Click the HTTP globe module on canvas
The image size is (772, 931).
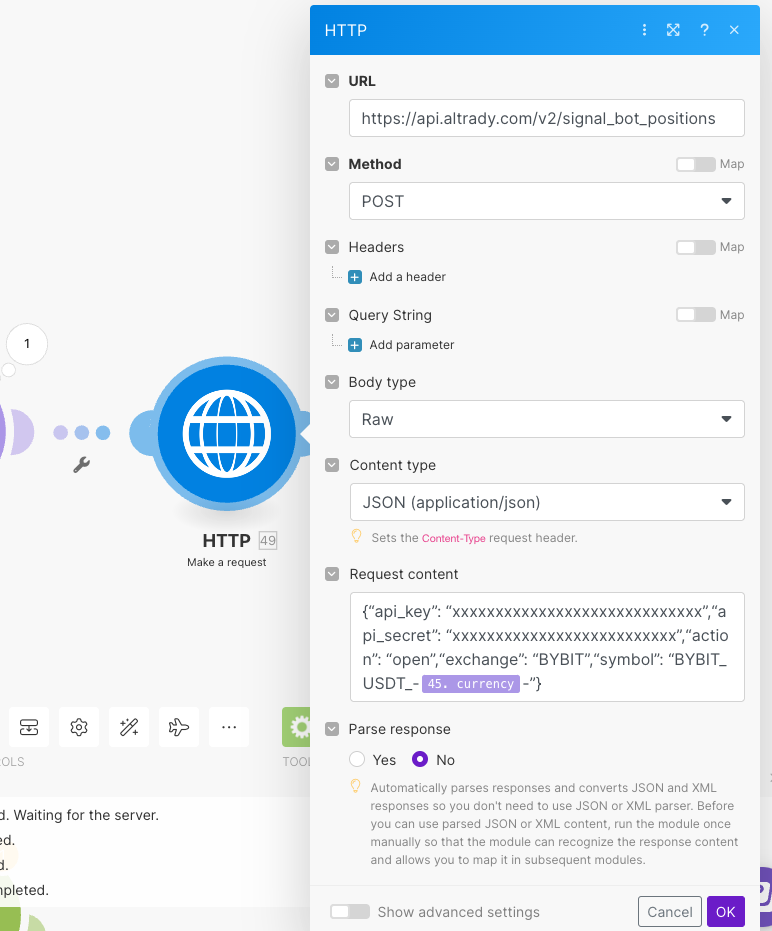pos(227,433)
